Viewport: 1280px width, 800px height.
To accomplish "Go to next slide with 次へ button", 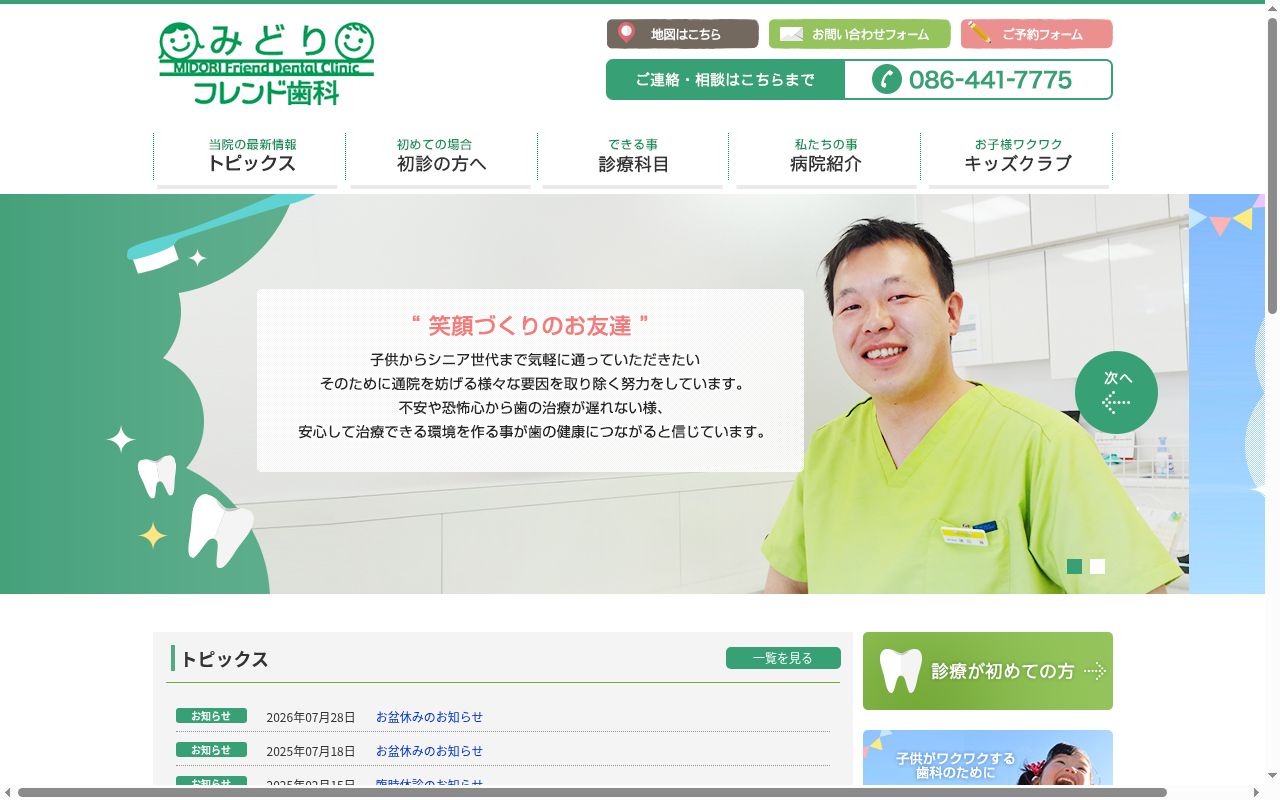I will pyautogui.click(x=1116, y=392).
